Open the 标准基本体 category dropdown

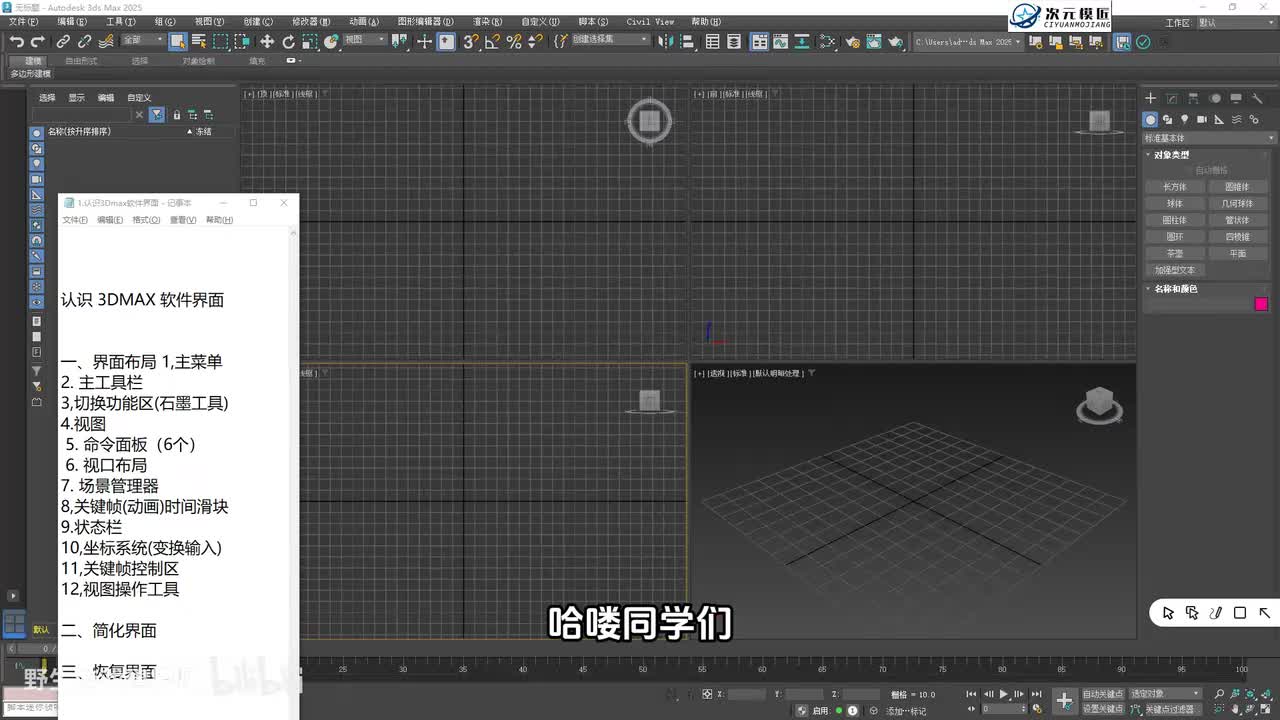click(1207, 138)
